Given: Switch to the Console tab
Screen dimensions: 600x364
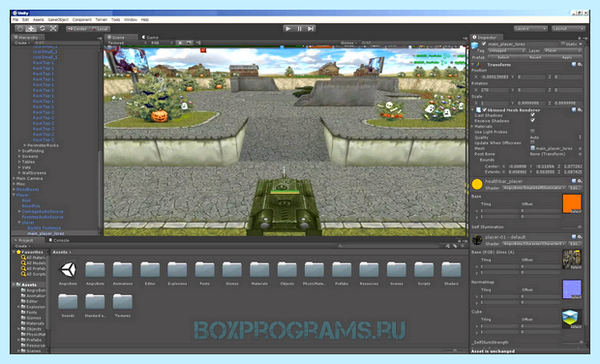Looking at the screenshot, I should pos(59,240).
